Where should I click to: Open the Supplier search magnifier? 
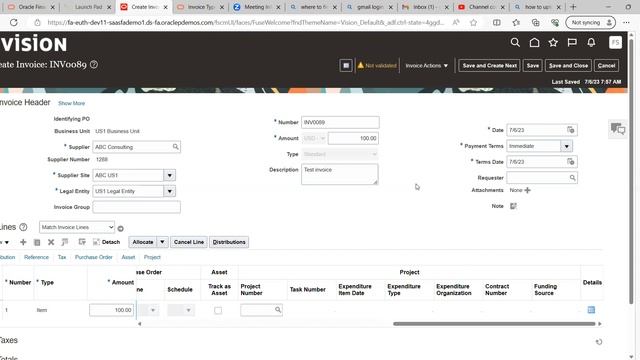pyautogui.click(x=176, y=147)
